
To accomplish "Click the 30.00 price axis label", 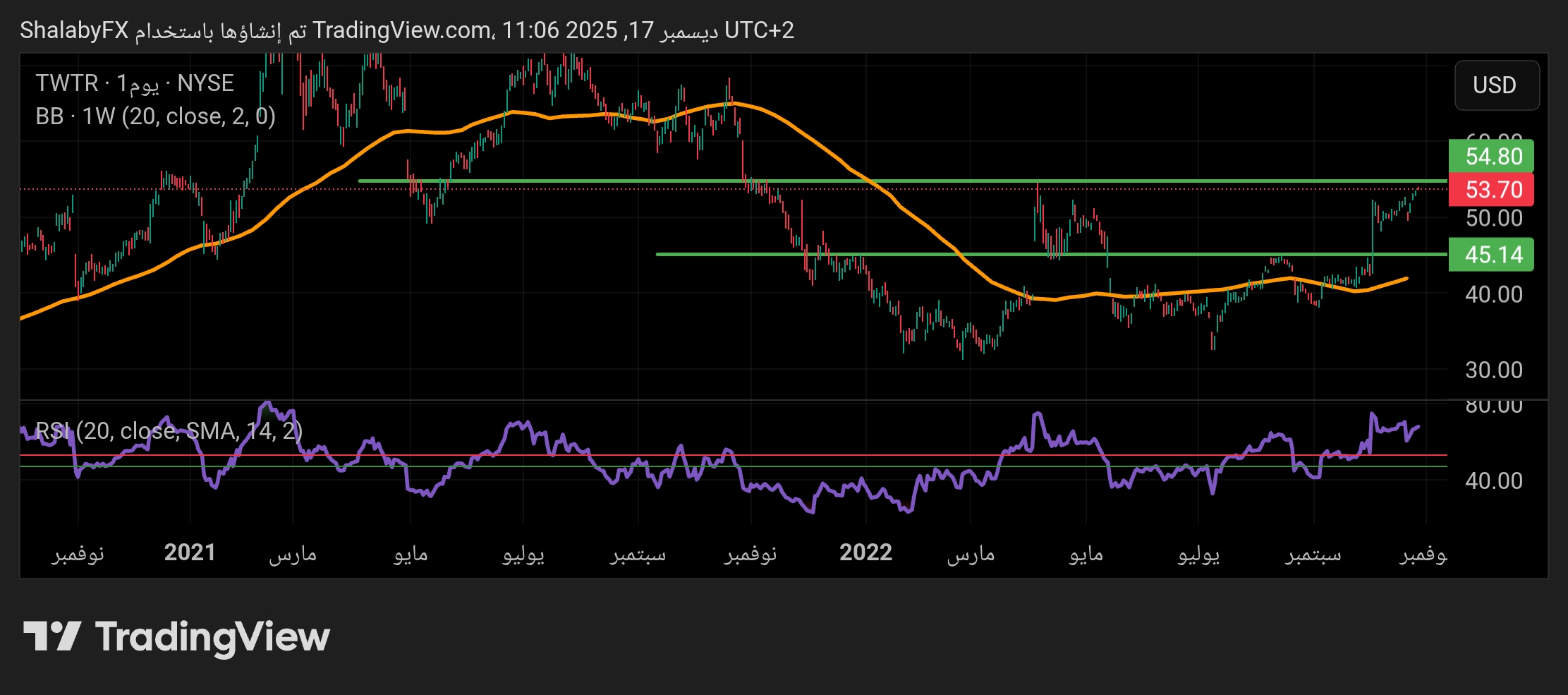I will coord(1493,370).
